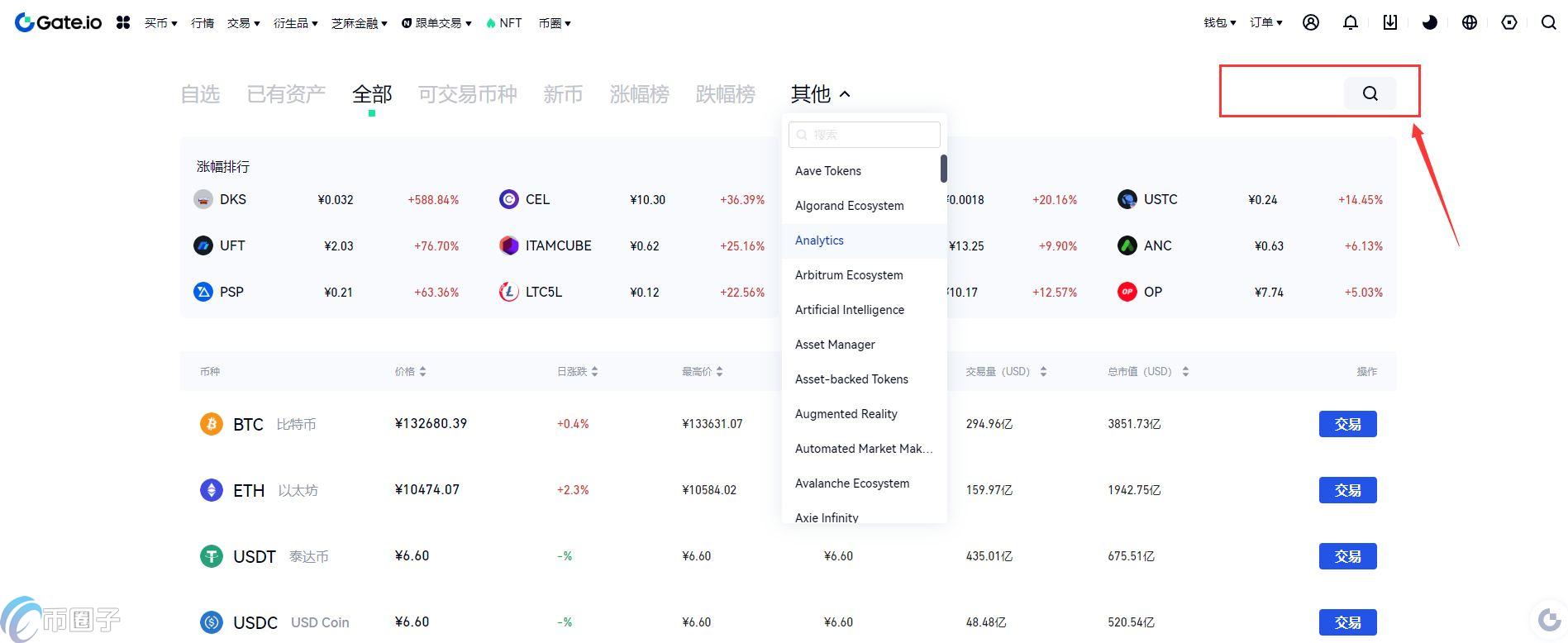Click the ANC coin icon
Screen dimensions: 1568x643
1127,245
